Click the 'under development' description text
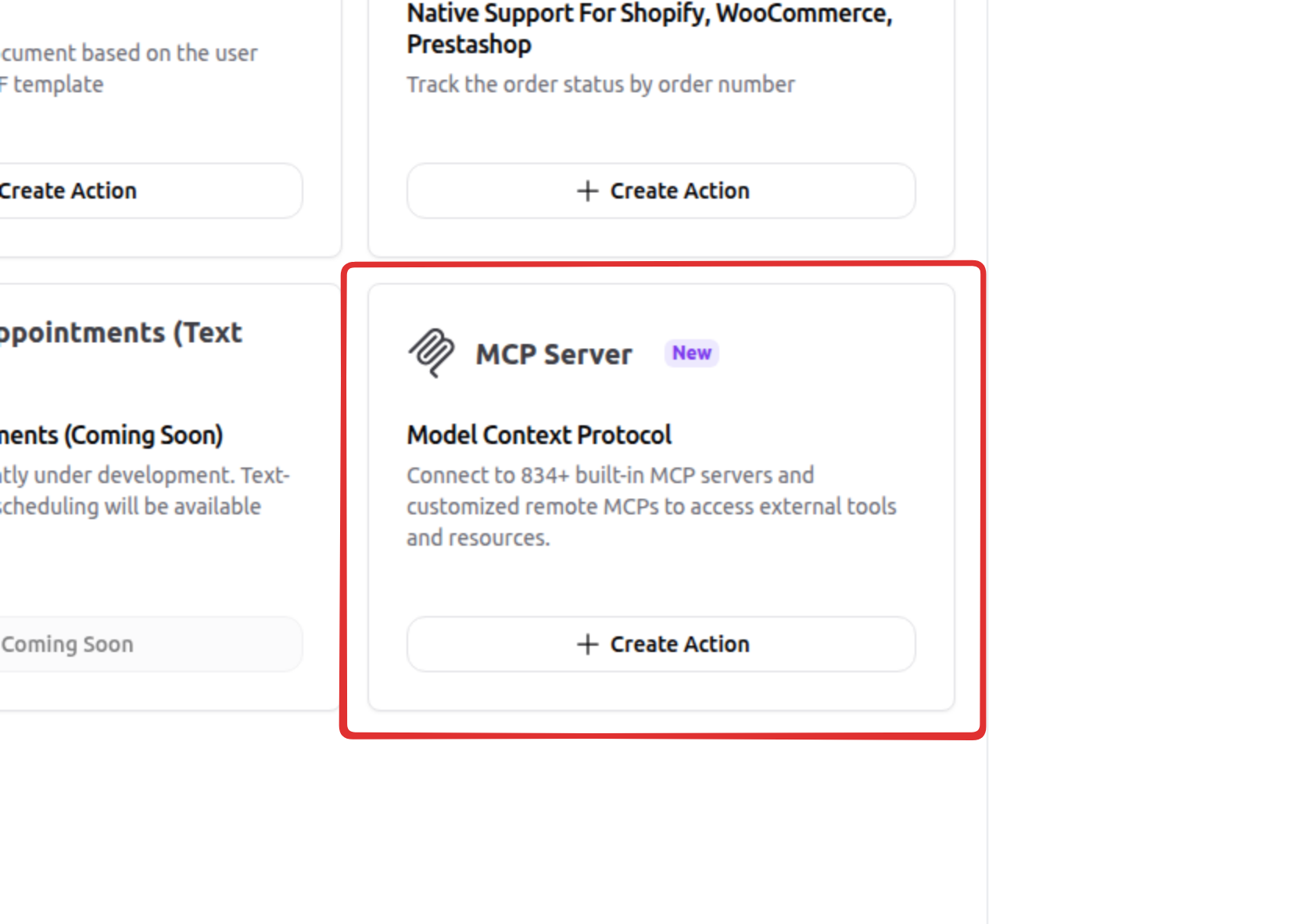 pyautogui.click(x=145, y=475)
